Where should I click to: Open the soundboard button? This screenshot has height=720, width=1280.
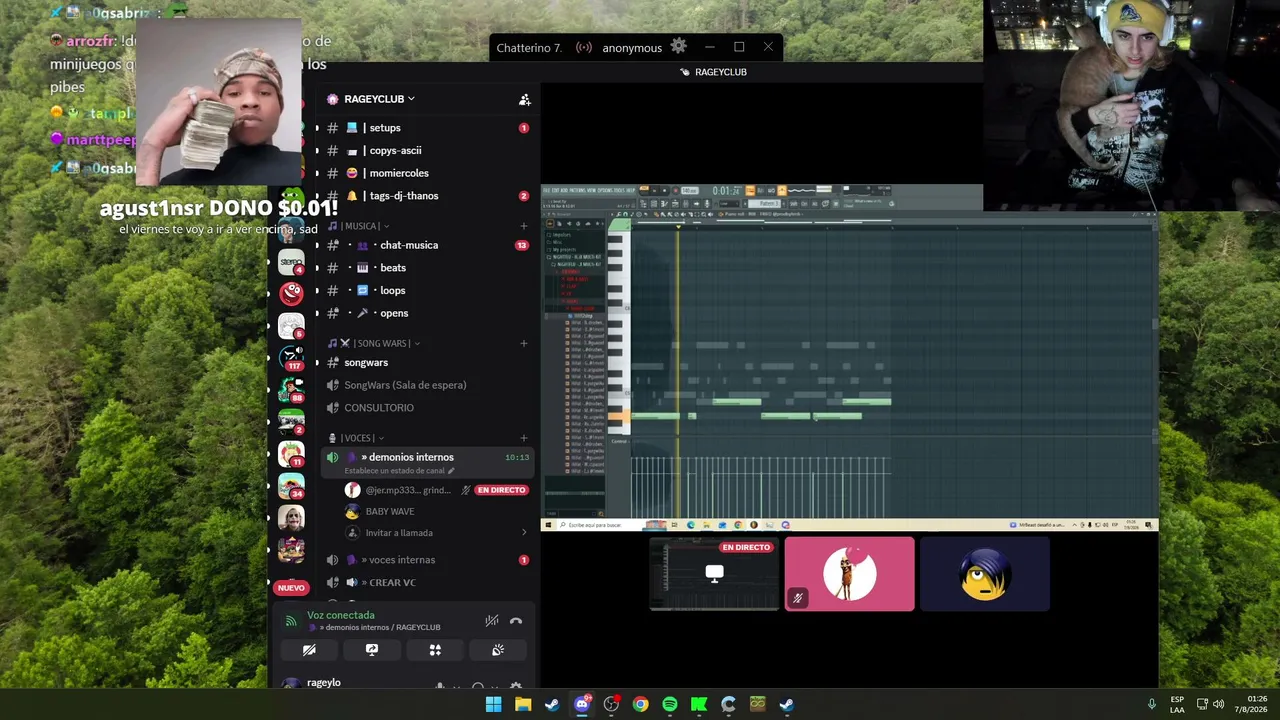click(x=498, y=650)
